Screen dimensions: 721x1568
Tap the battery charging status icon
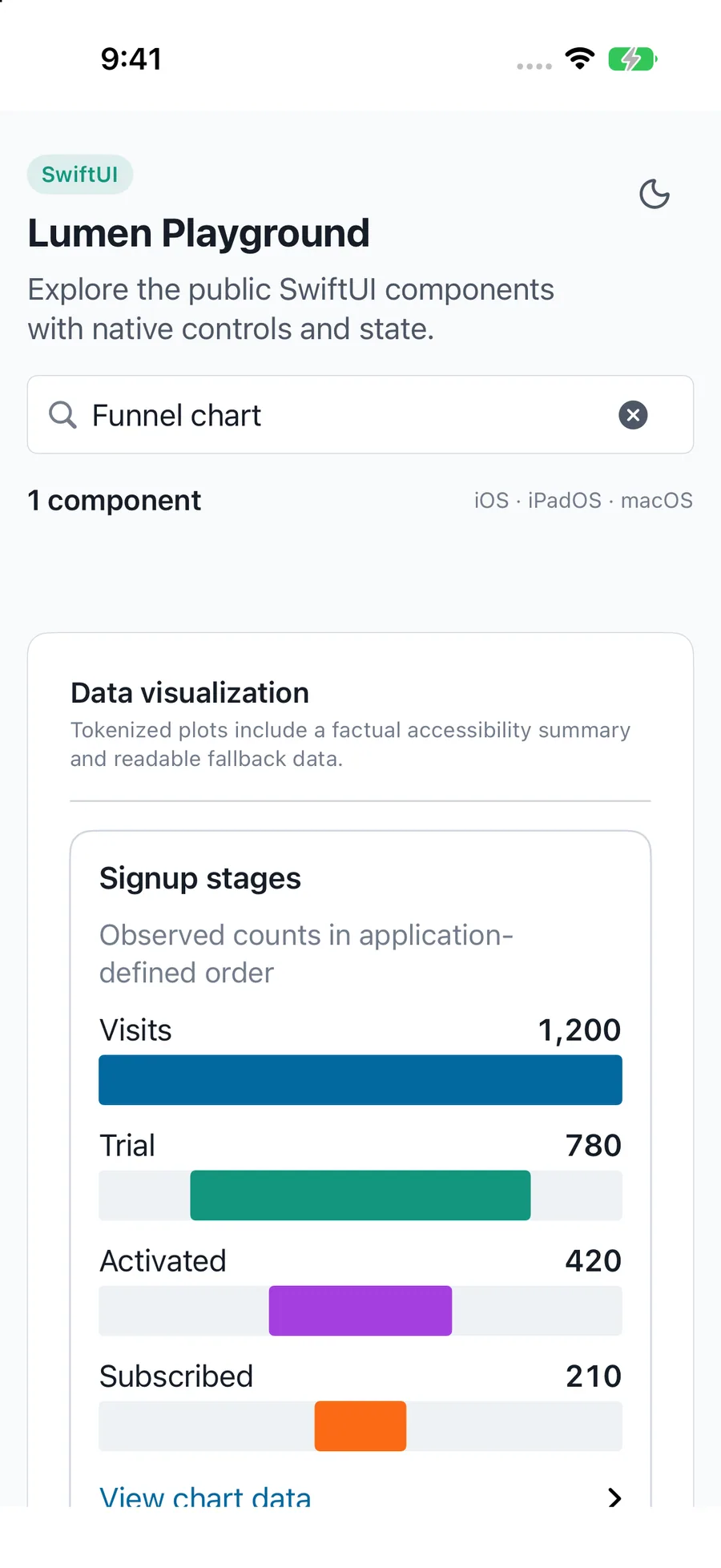[x=633, y=59]
